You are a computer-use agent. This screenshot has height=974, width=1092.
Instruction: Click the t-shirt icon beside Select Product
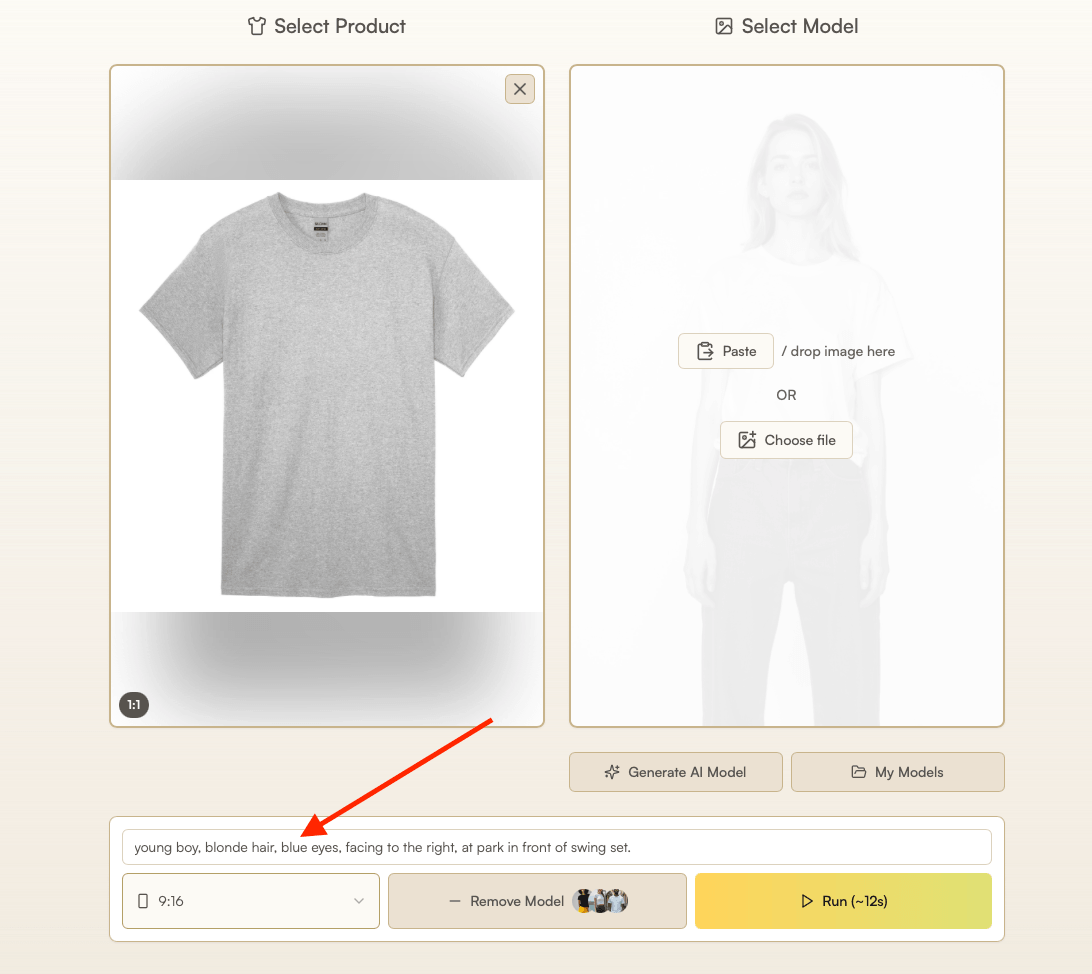(x=258, y=26)
